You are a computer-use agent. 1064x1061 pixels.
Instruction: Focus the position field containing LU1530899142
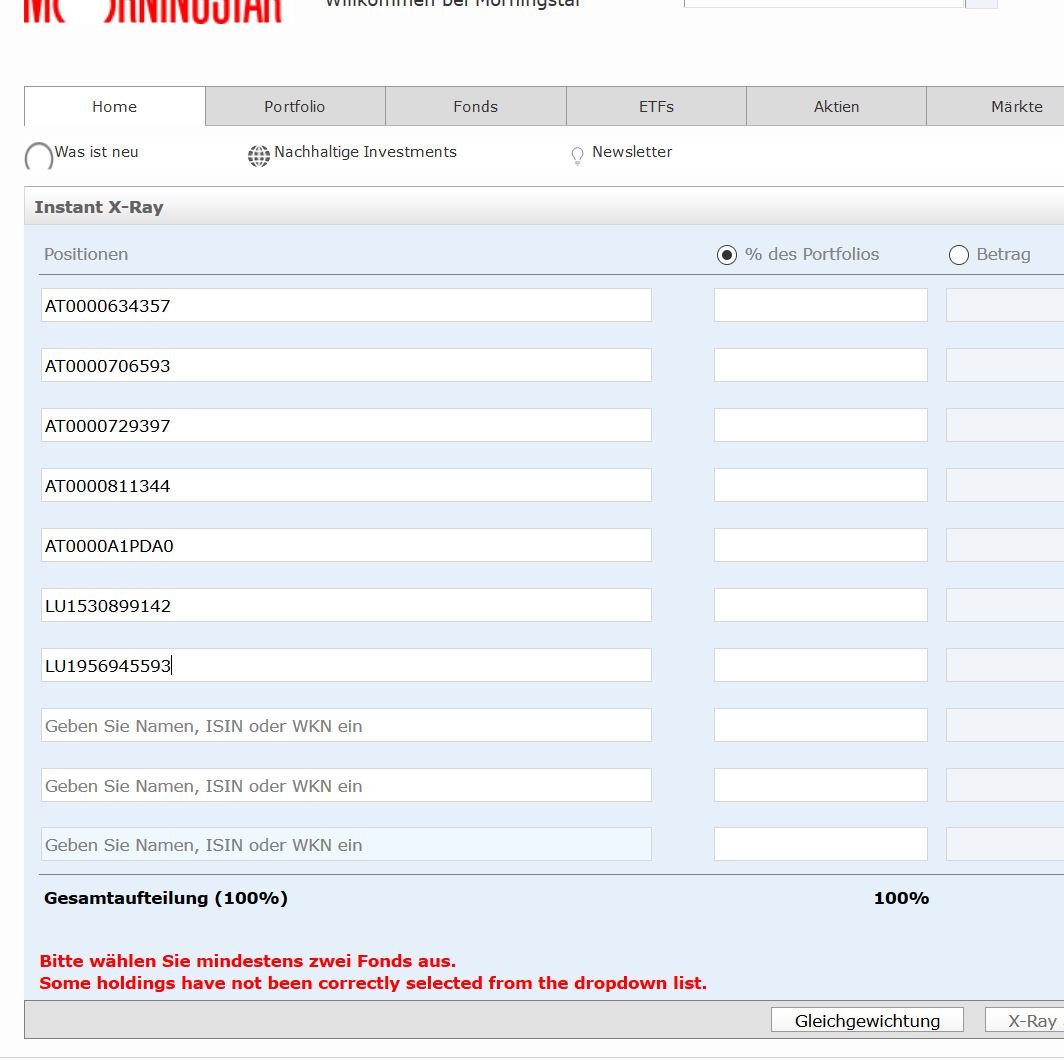click(x=346, y=605)
